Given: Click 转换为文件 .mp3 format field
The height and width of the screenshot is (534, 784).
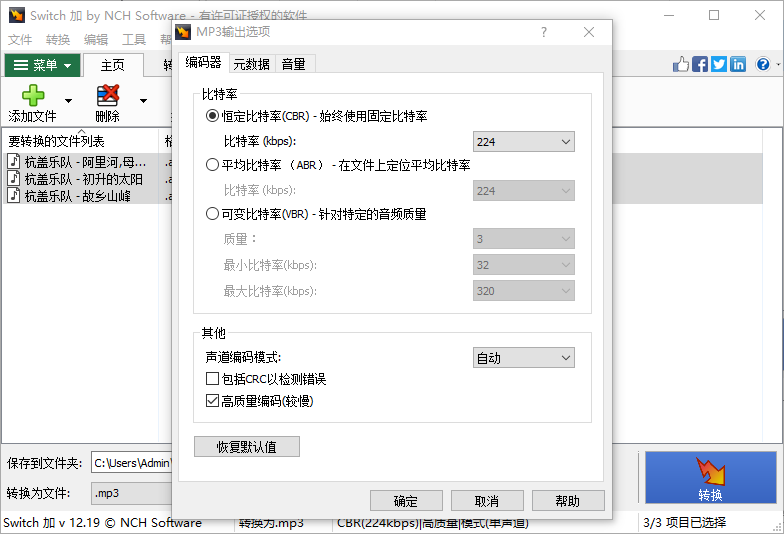Looking at the screenshot, I should click(132, 493).
